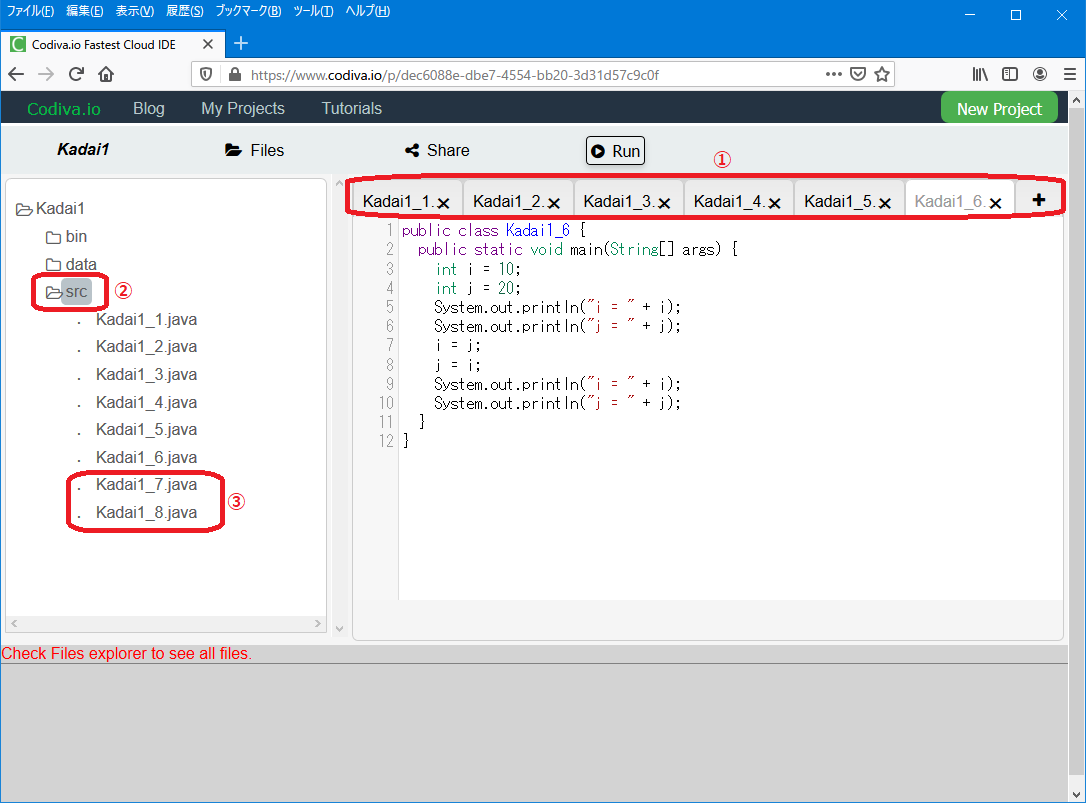Open Kadai1_7.java in the file tree

point(146,485)
